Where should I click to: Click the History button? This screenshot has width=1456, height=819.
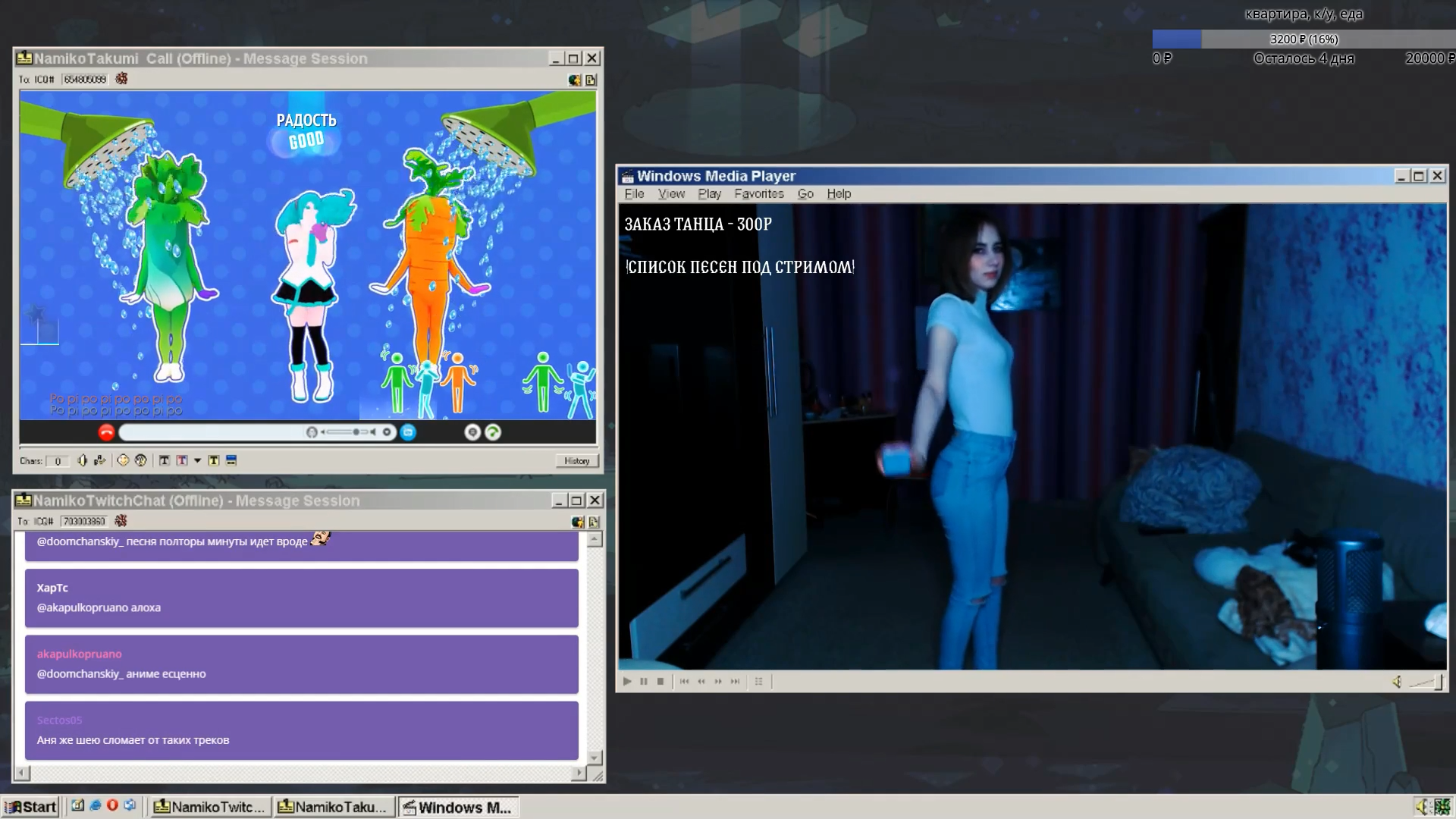(x=576, y=461)
